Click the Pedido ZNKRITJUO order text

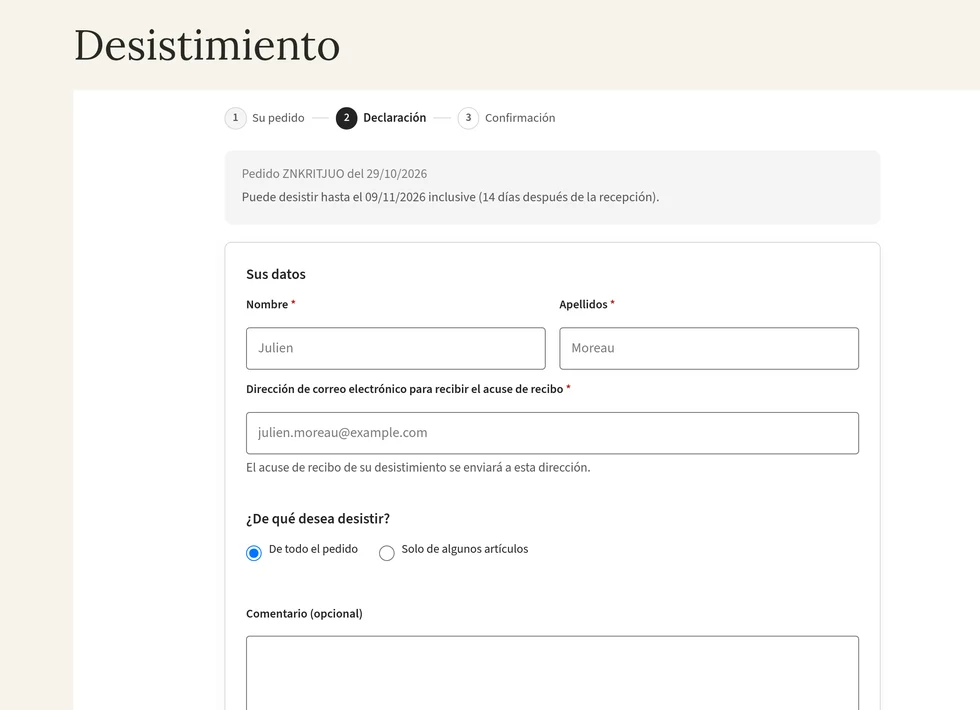[334, 174]
